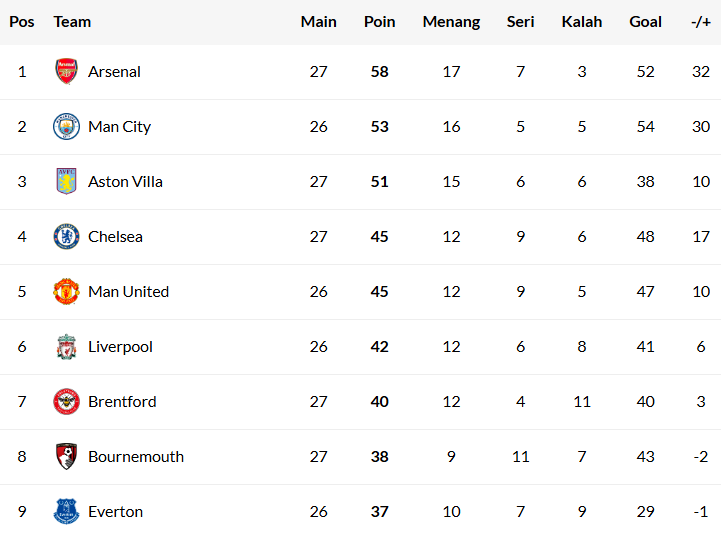The height and width of the screenshot is (536, 721).
Task: Click Arsenal's 58 points value
Action: [x=379, y=72]
